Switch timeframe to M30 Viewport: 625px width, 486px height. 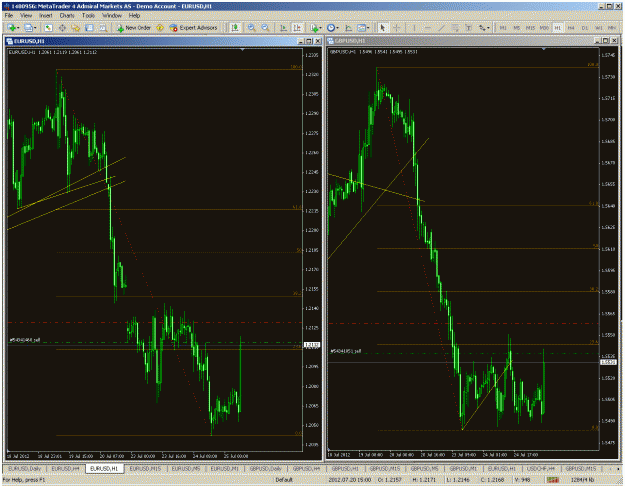coord(544,28)
